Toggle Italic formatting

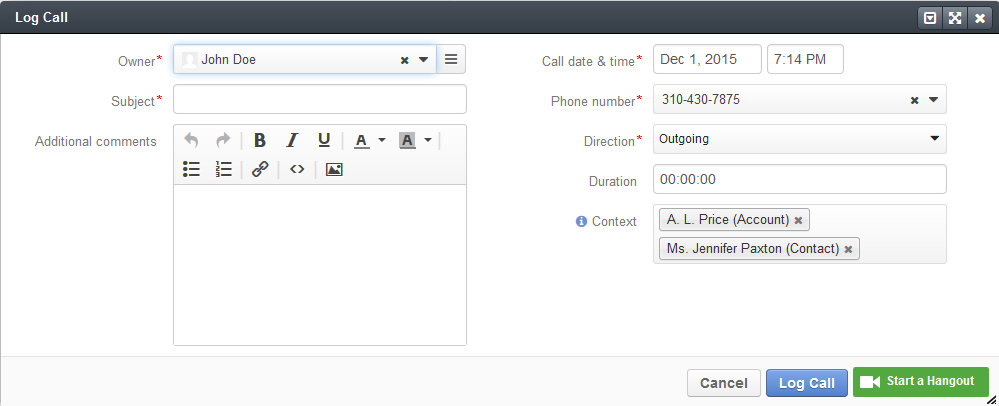point(292,140)
